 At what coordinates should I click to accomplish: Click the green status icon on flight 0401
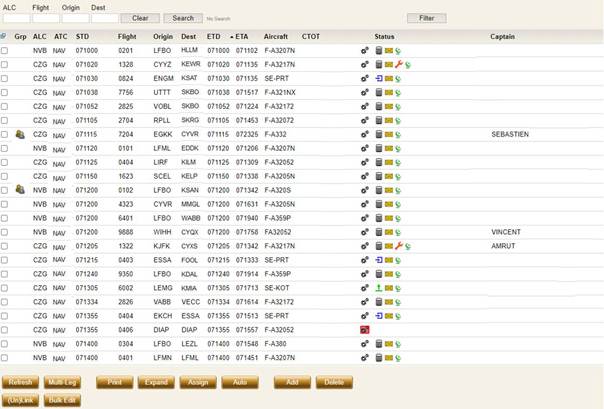(x=398, y=358)
